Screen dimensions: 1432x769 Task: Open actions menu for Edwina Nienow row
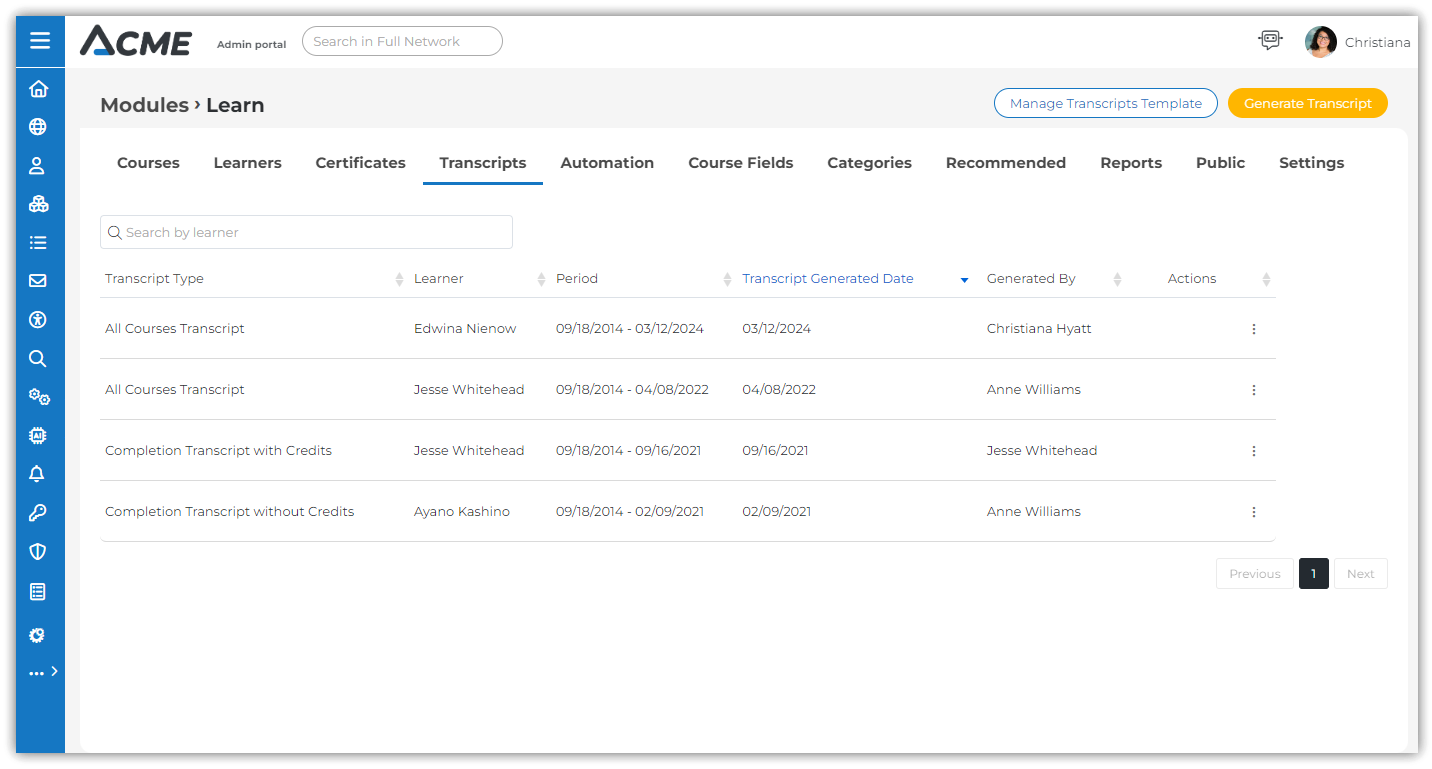click(1253, 329)
